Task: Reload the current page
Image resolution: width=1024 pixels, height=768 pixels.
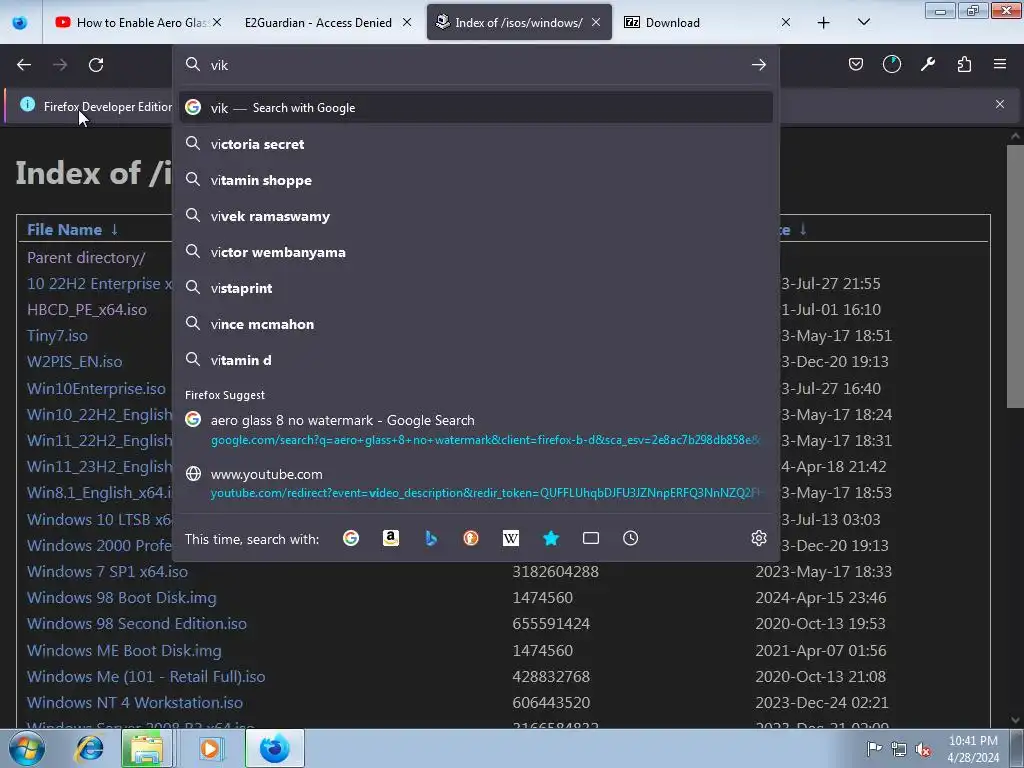Action: pos(96,65)
